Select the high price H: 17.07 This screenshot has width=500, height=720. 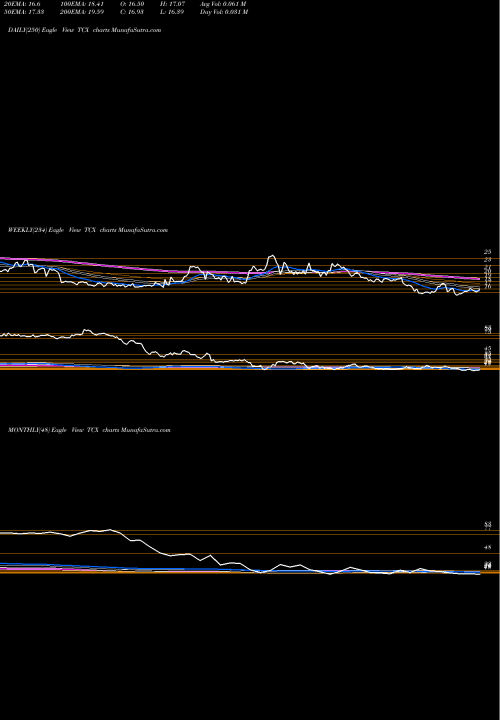coord(174,4)
